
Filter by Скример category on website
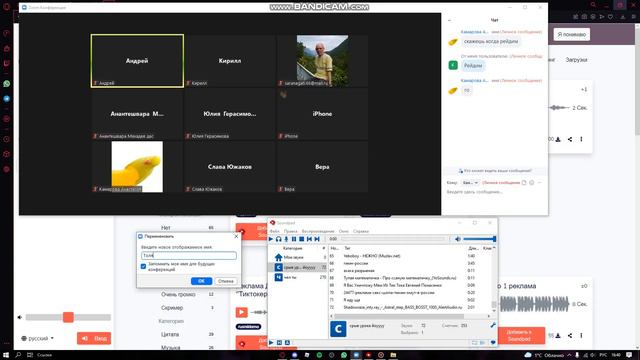tap(172, 308)
